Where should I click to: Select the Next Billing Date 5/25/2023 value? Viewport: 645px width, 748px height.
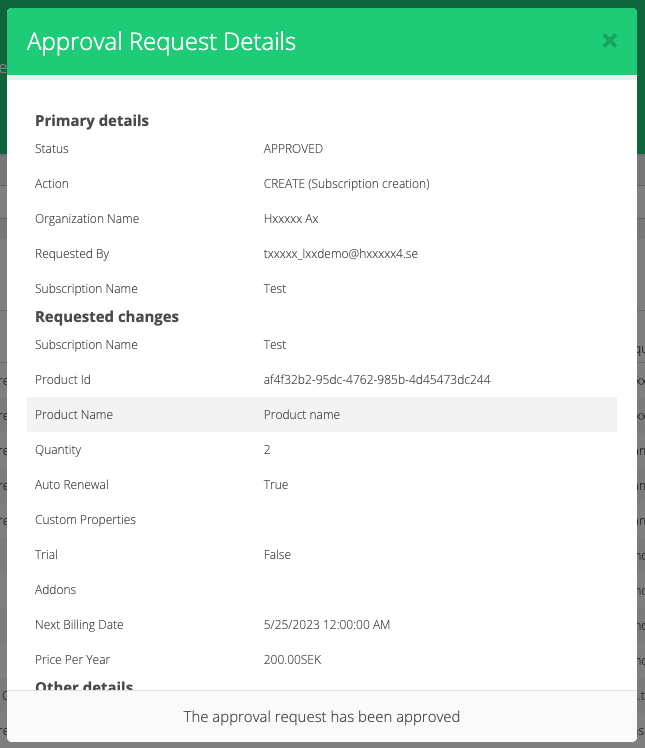coord(326,625)
